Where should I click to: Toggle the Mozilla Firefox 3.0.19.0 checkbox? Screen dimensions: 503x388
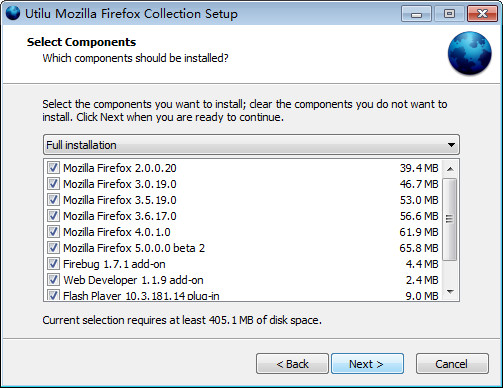click(x=53, y=184)
